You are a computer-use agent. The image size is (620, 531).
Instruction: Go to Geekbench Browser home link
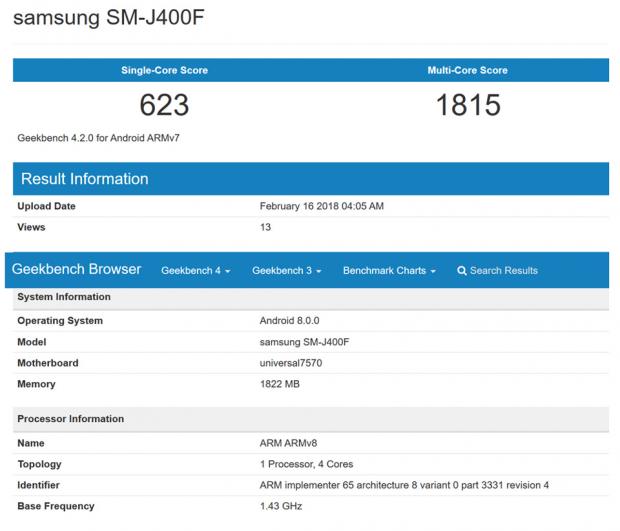point(77,270)
